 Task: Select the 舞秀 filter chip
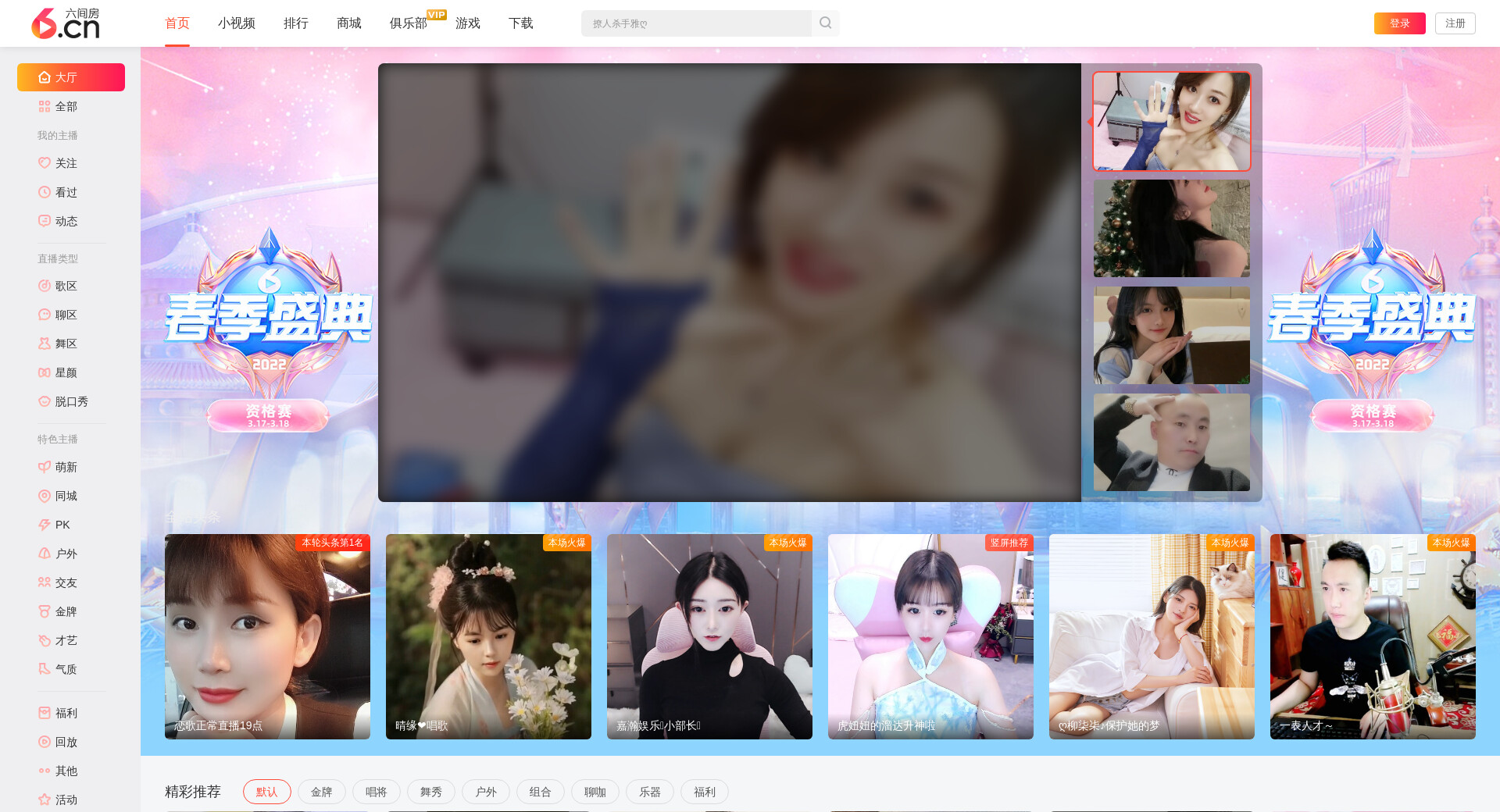coord(431,792)
